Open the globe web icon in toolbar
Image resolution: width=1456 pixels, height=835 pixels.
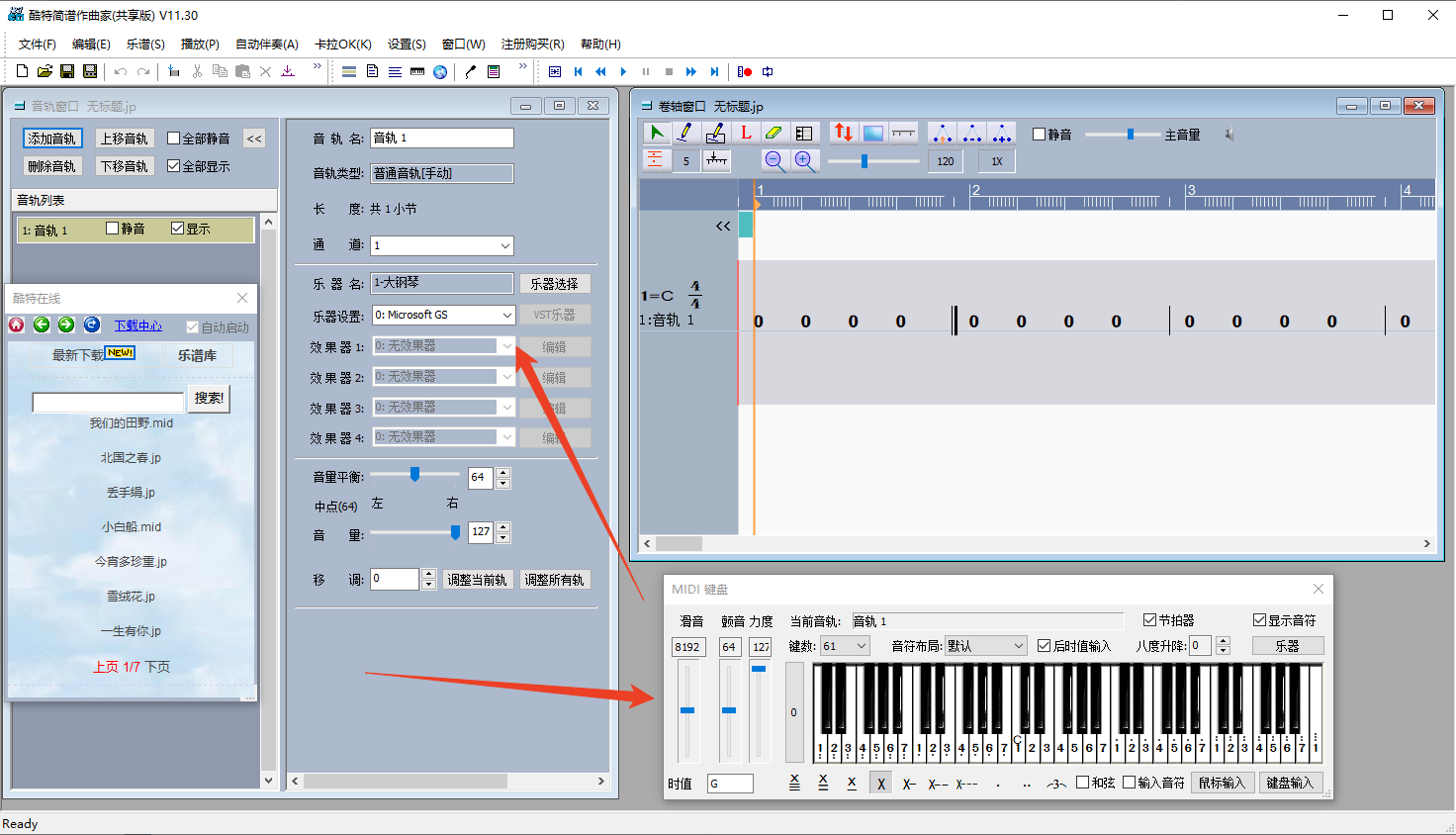(x=440, y=71)
